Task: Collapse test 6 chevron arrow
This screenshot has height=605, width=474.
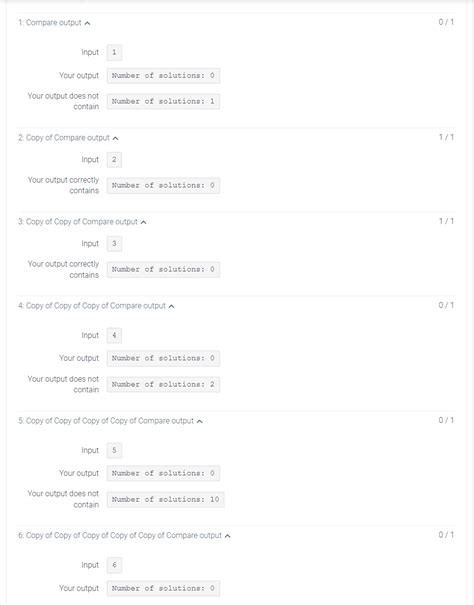Action: coord(228,536)
